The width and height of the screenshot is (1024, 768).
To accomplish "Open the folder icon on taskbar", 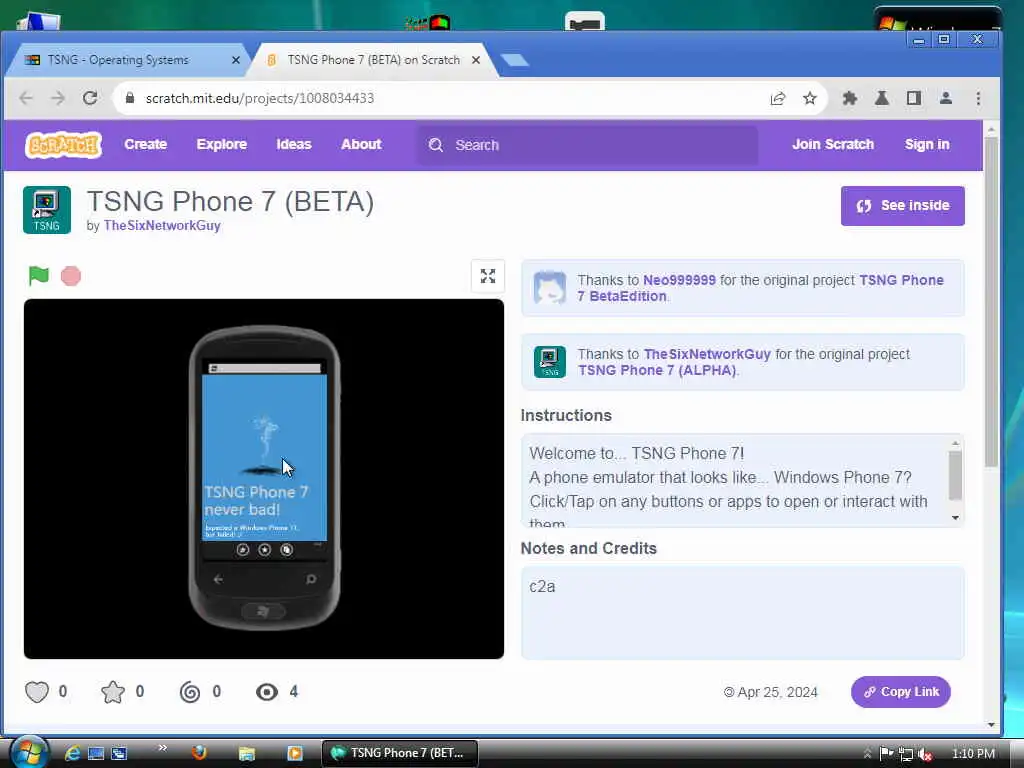I will [247, 754].
